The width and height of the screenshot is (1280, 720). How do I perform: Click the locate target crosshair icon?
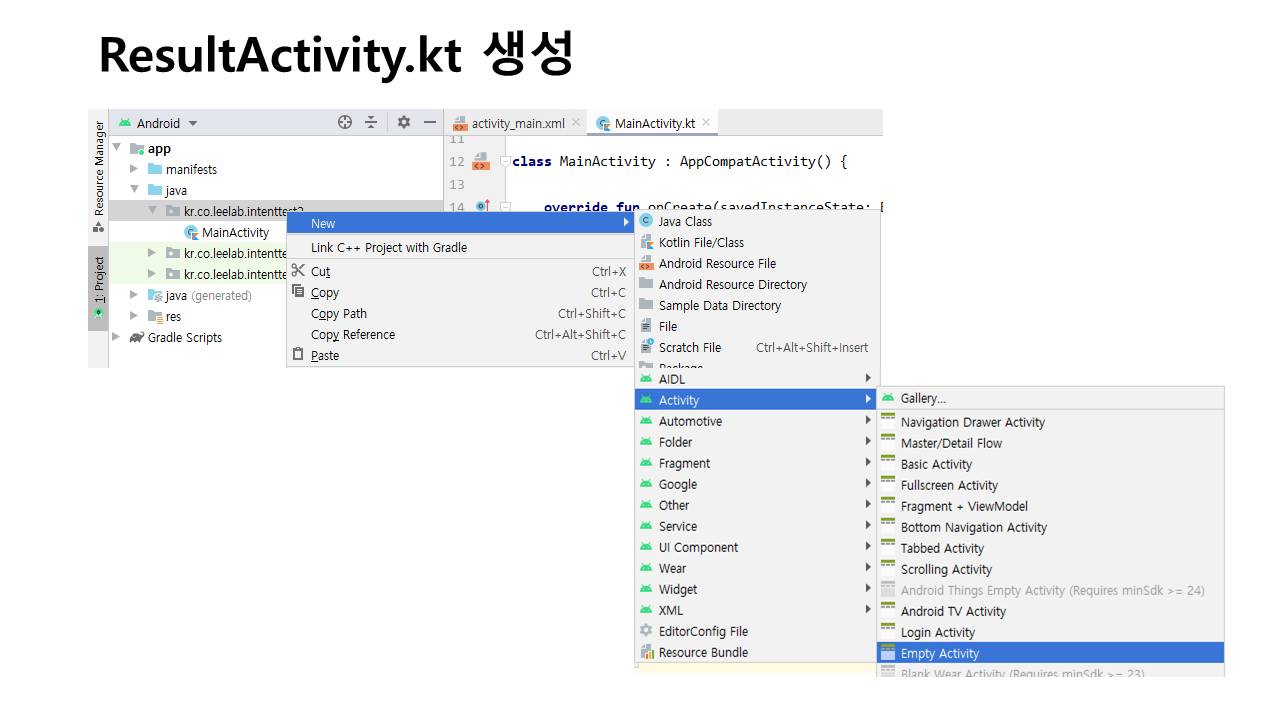coord(345,122)
